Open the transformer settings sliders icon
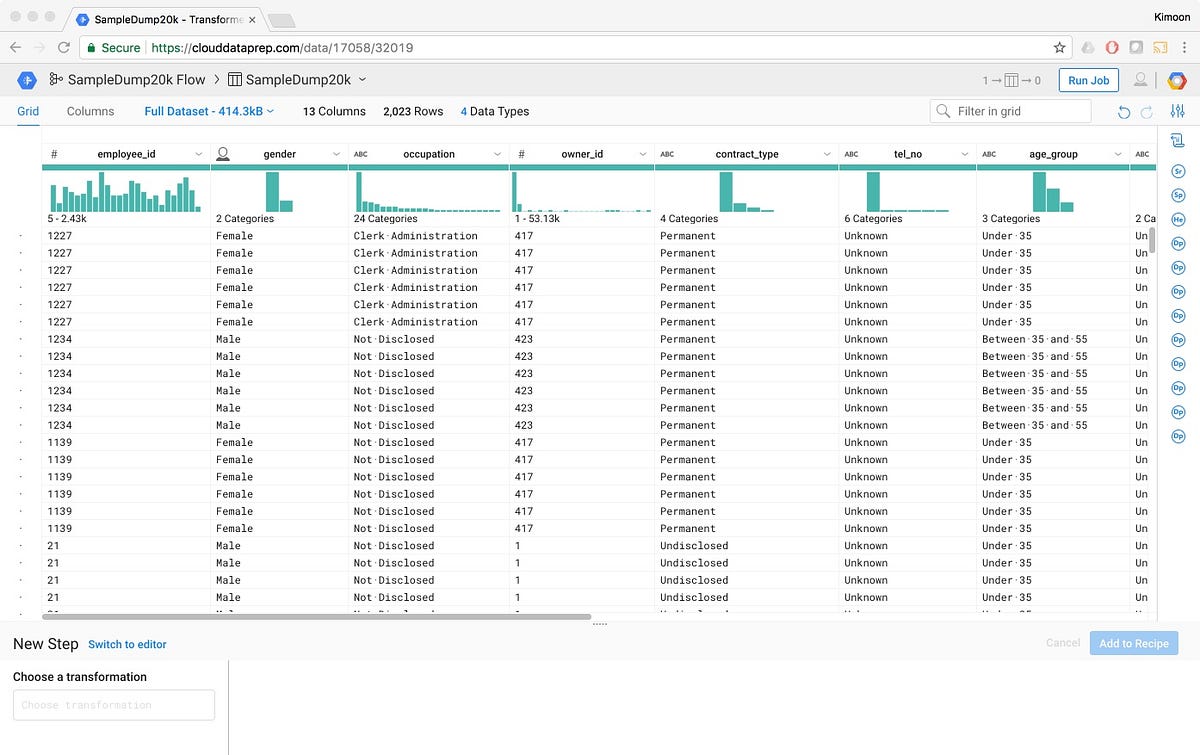Viewport: 1200px width, 755px height. (1178, 112)
